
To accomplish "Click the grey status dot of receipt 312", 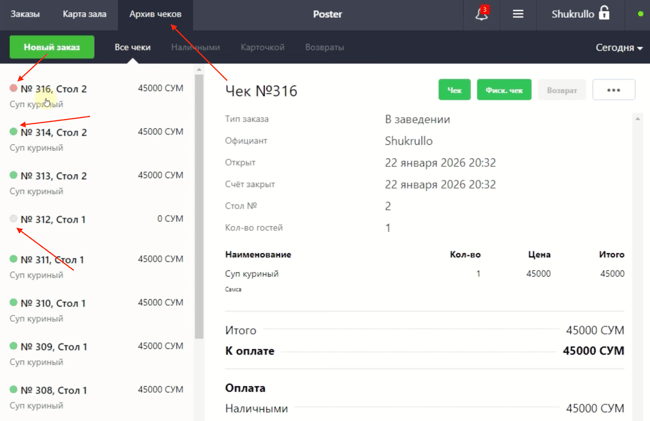I will click(13, 219).
